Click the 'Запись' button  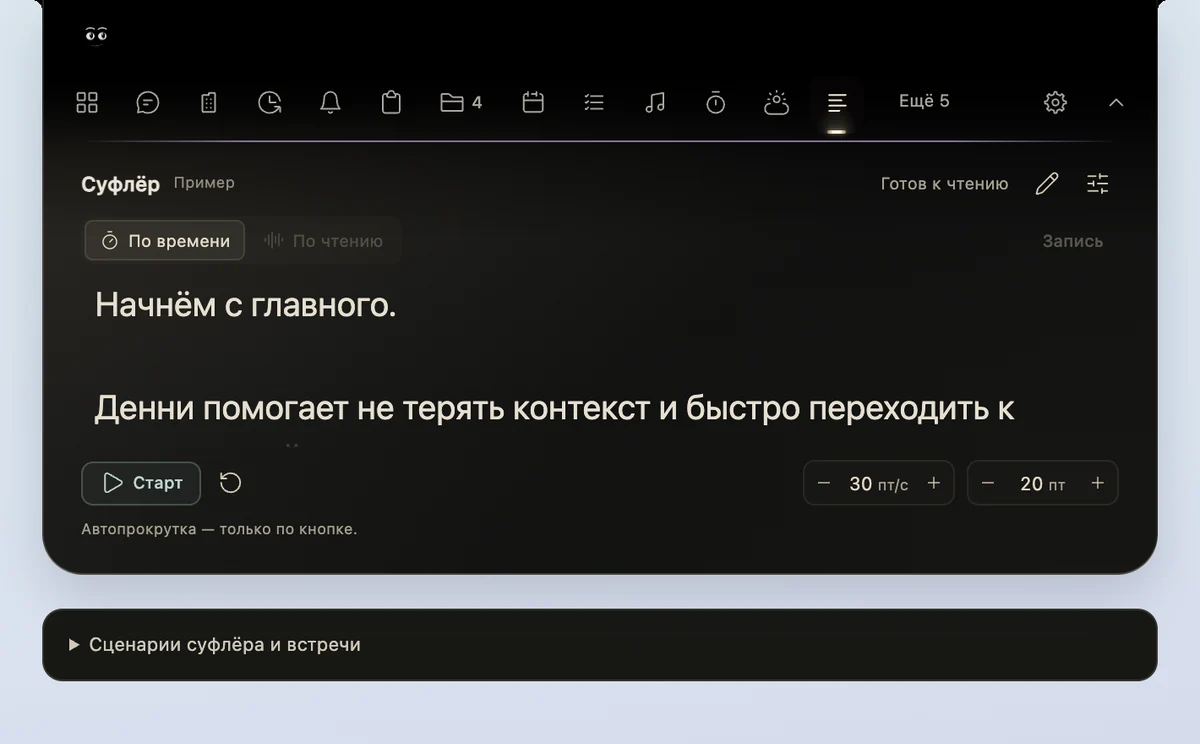point(1073,241)
